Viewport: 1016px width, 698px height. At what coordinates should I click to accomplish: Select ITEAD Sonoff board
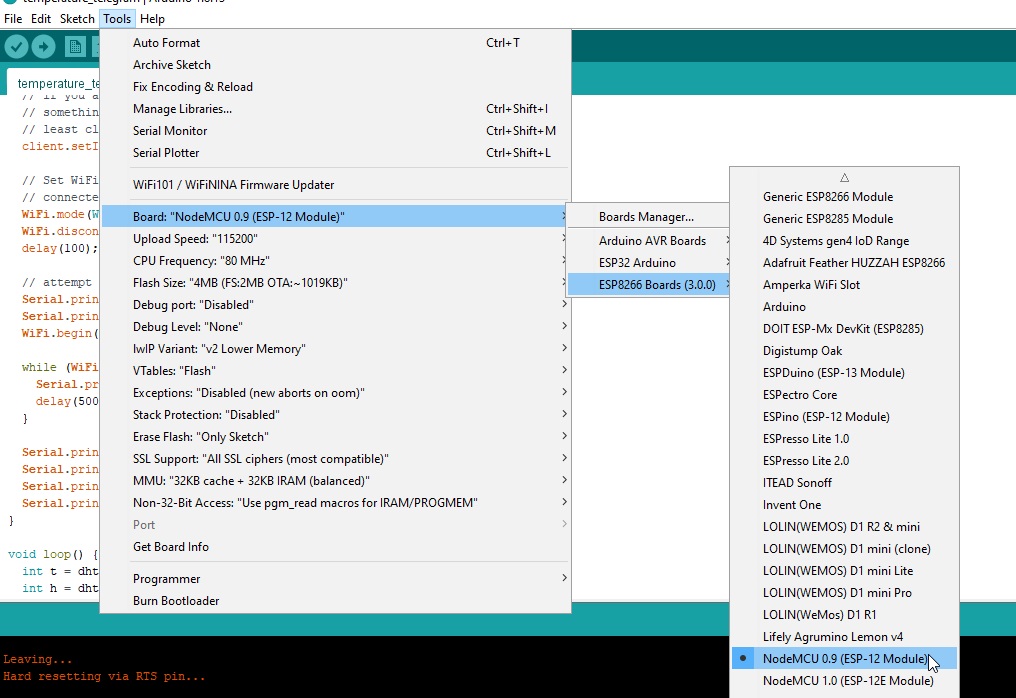(844, 483)
